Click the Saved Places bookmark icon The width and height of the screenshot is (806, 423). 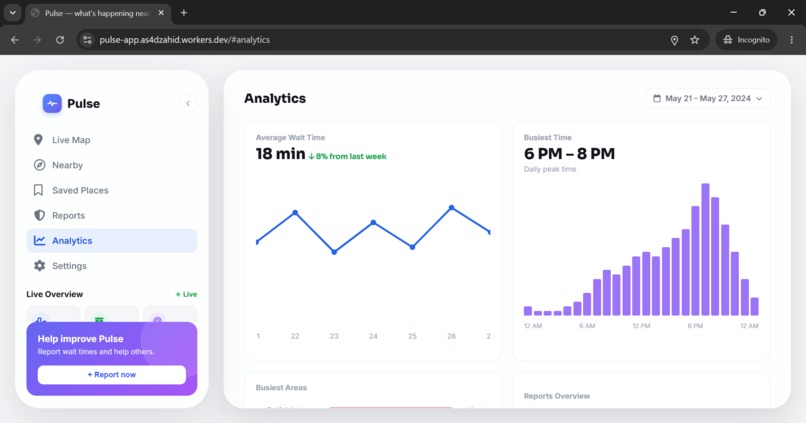[x=39, y=190]
